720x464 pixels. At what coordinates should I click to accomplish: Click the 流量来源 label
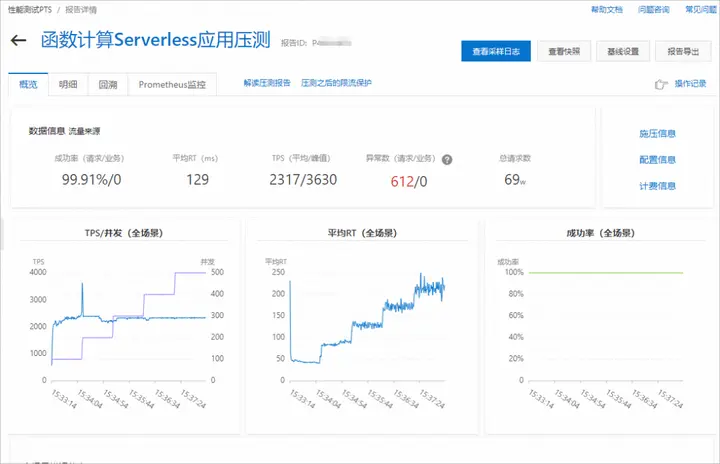tap(84, 132)
